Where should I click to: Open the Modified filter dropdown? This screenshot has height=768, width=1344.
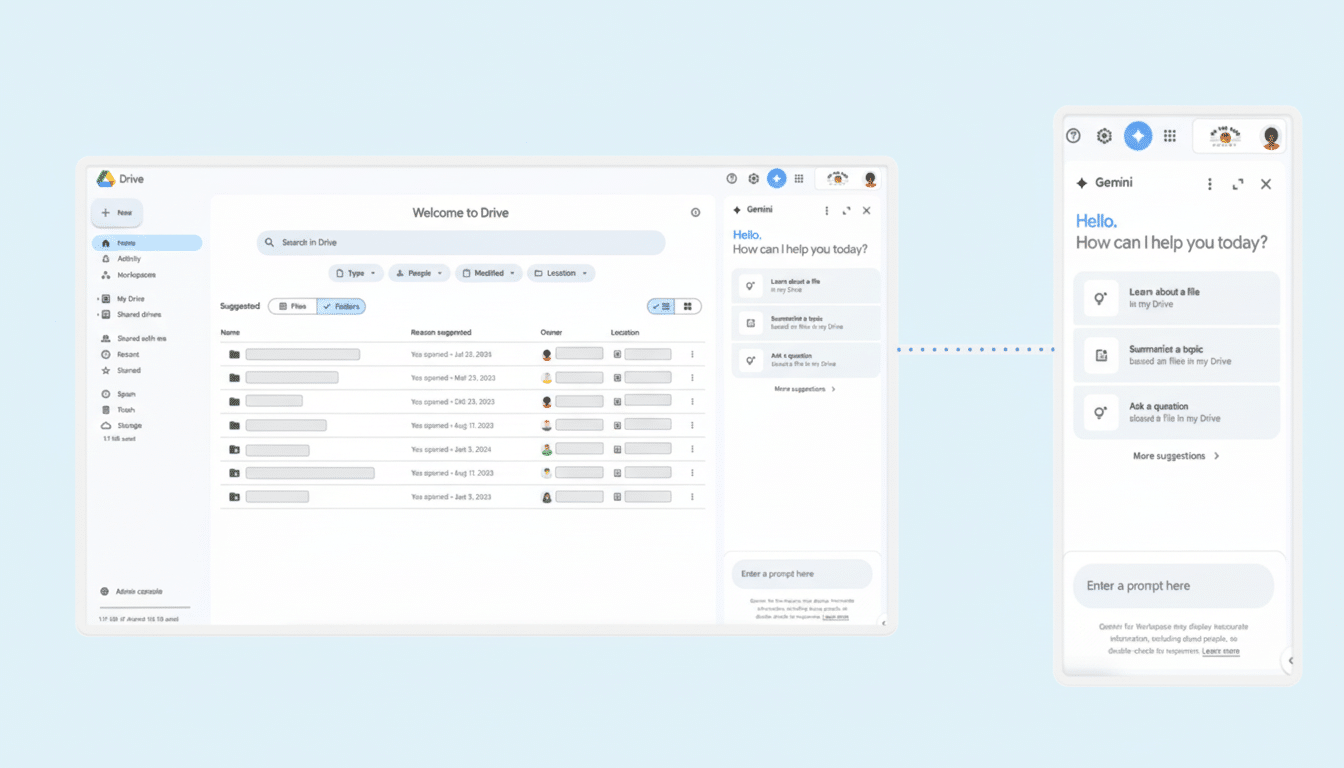489,272
